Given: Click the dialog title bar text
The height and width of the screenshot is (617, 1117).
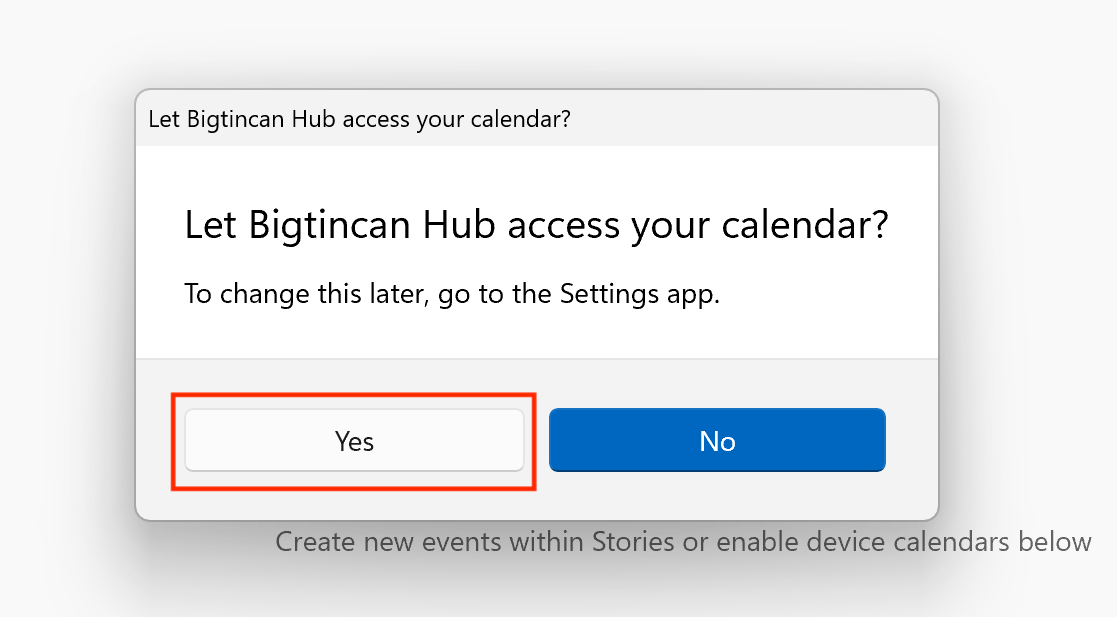Looking at the screenshot, I should (x=359, y=119).
